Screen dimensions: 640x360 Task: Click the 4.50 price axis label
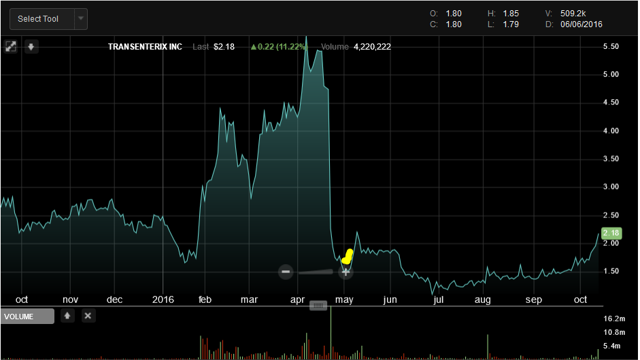coord(611,102)
